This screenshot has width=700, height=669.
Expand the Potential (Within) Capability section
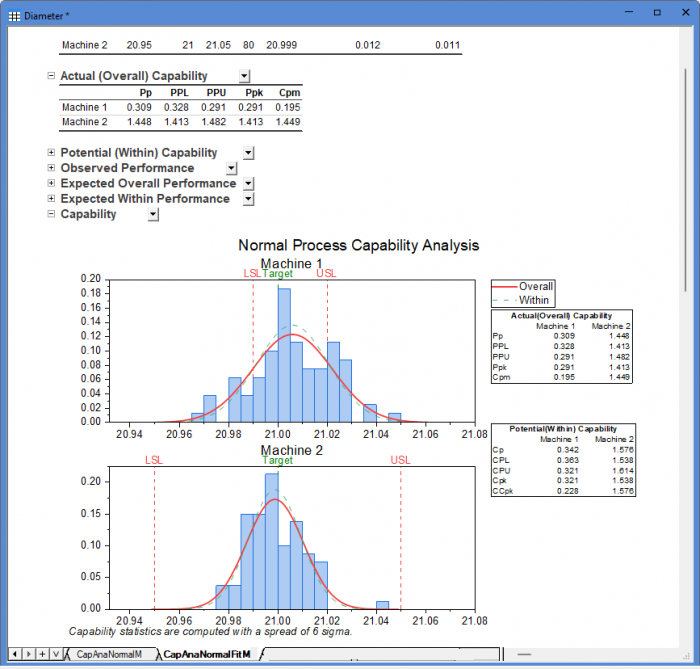51,153
